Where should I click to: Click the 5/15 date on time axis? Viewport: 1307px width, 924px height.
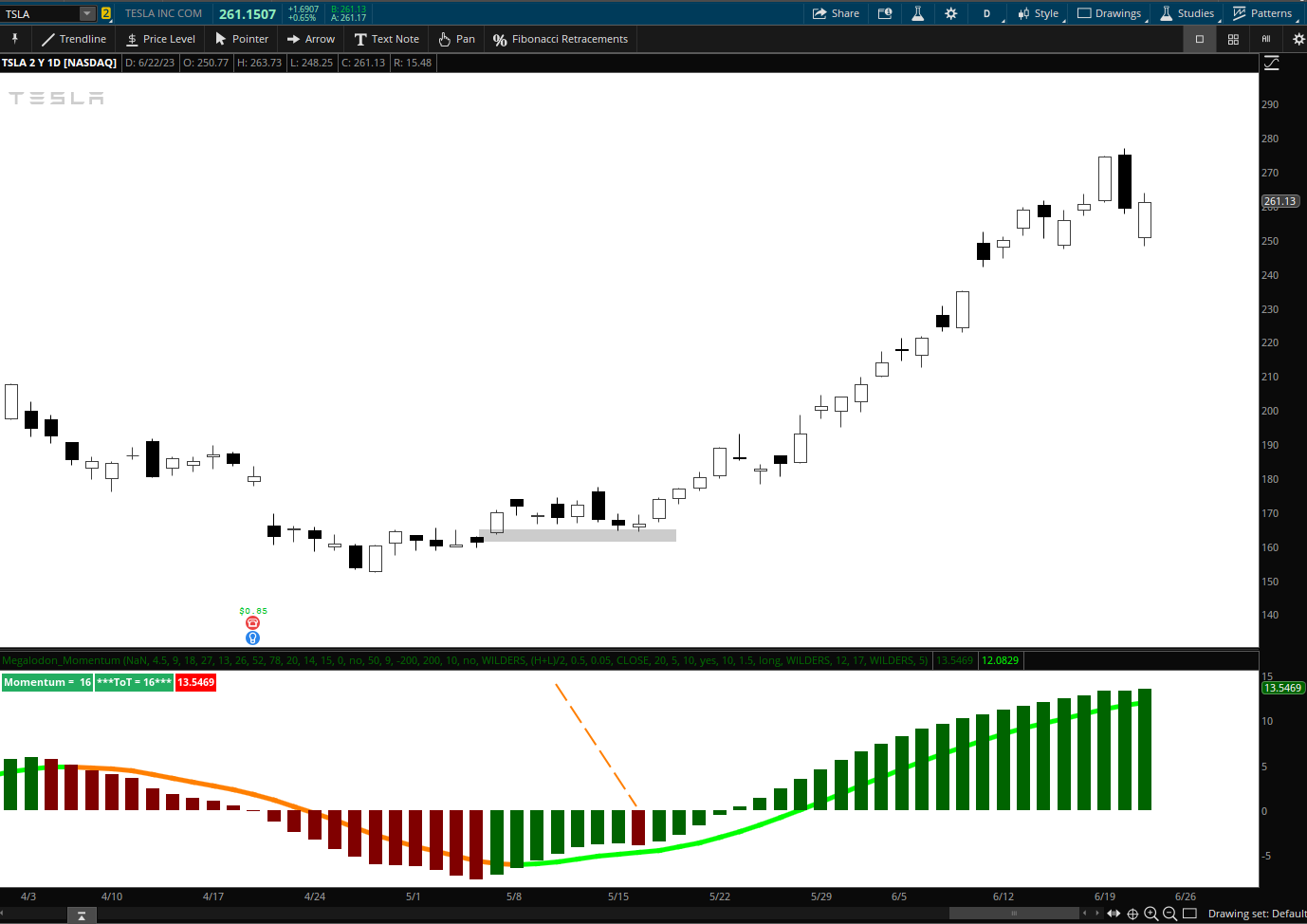618,896
